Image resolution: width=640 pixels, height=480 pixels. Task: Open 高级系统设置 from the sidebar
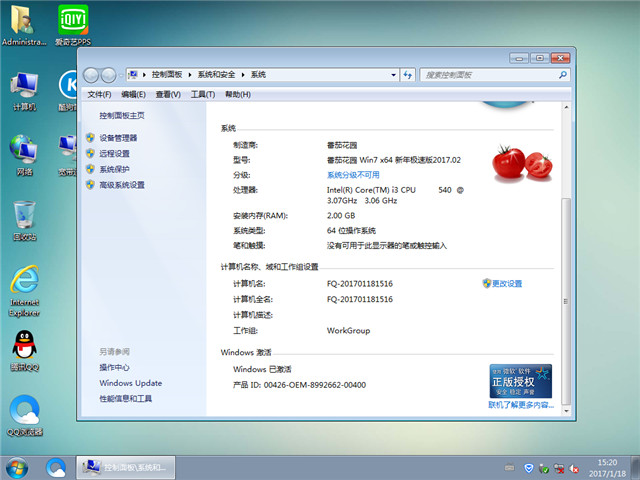pos(122,185)
